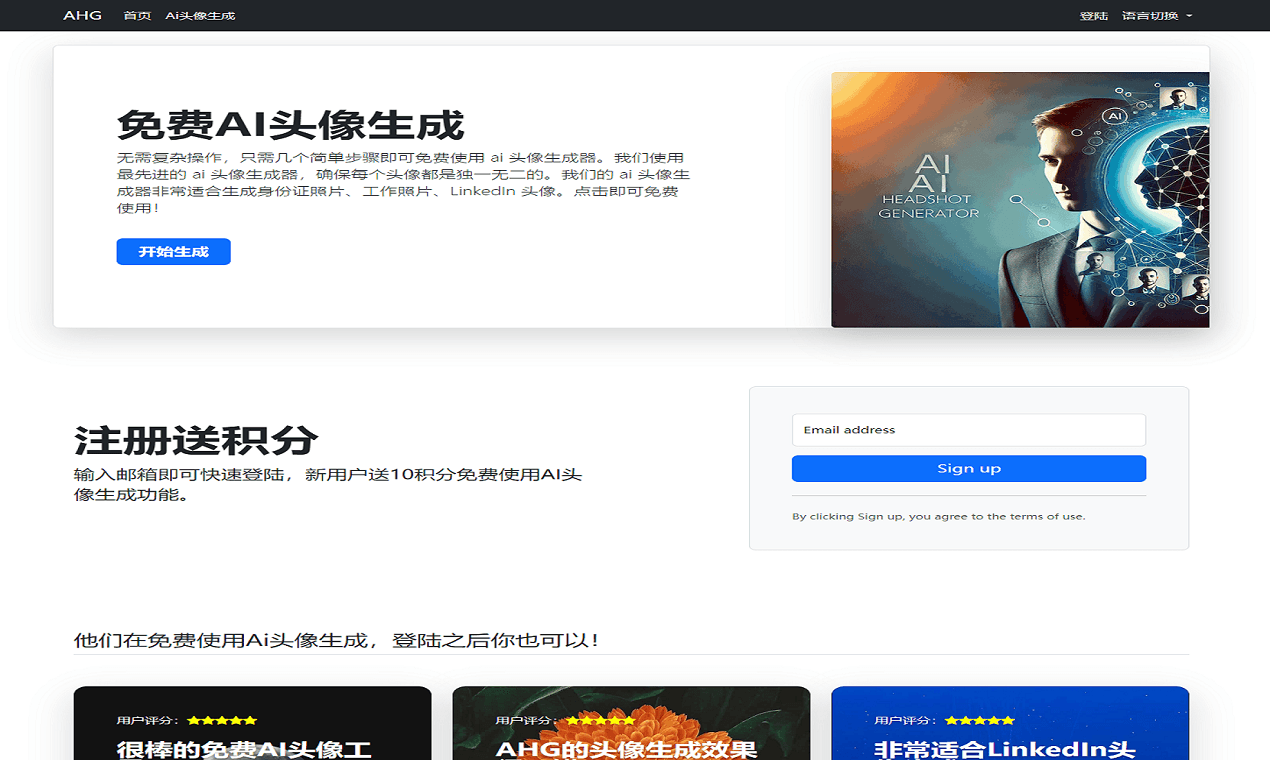Click the star rating on the black card

coord(222,720)
